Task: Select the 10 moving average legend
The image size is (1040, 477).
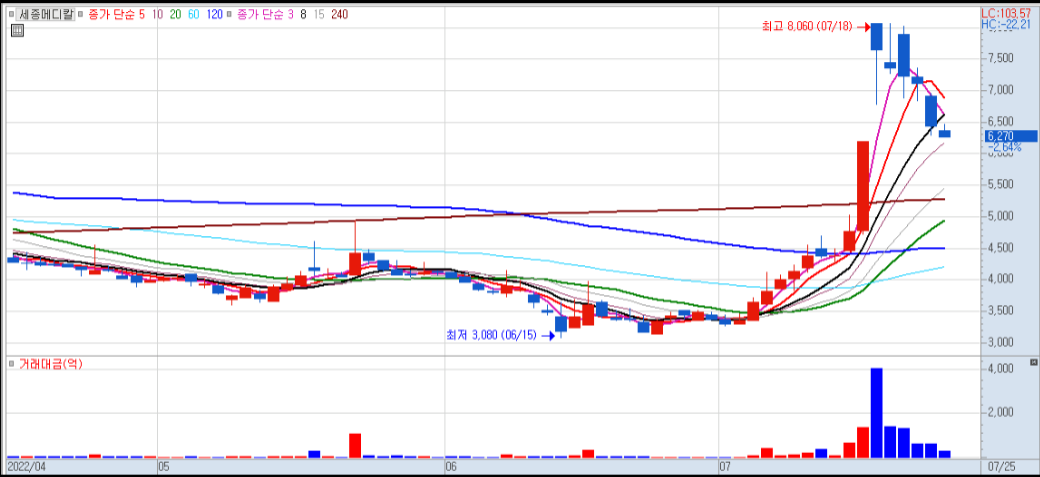Action: pos(158,14)
